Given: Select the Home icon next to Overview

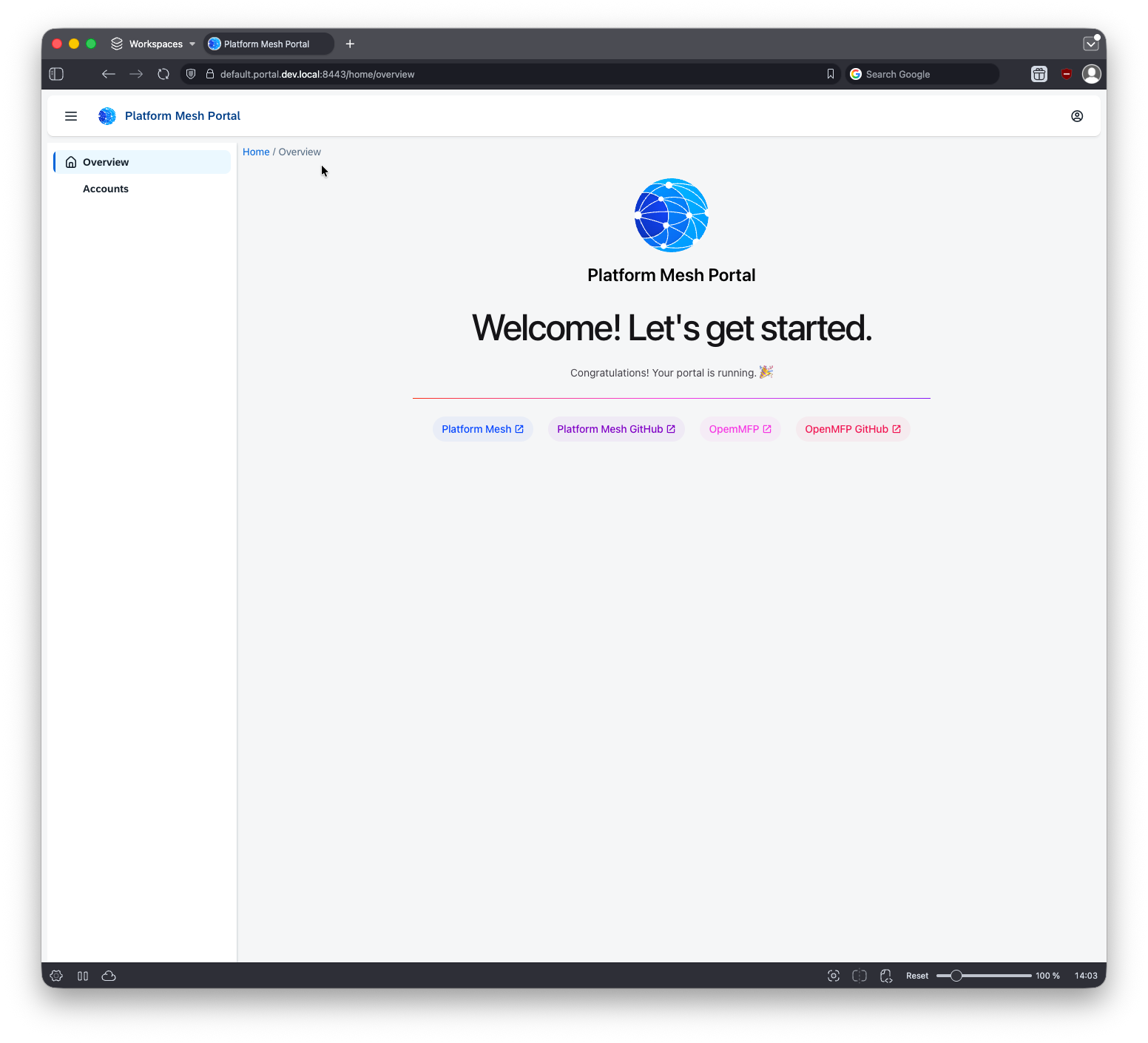Looking at the screenshot, I should coord(71,161).
